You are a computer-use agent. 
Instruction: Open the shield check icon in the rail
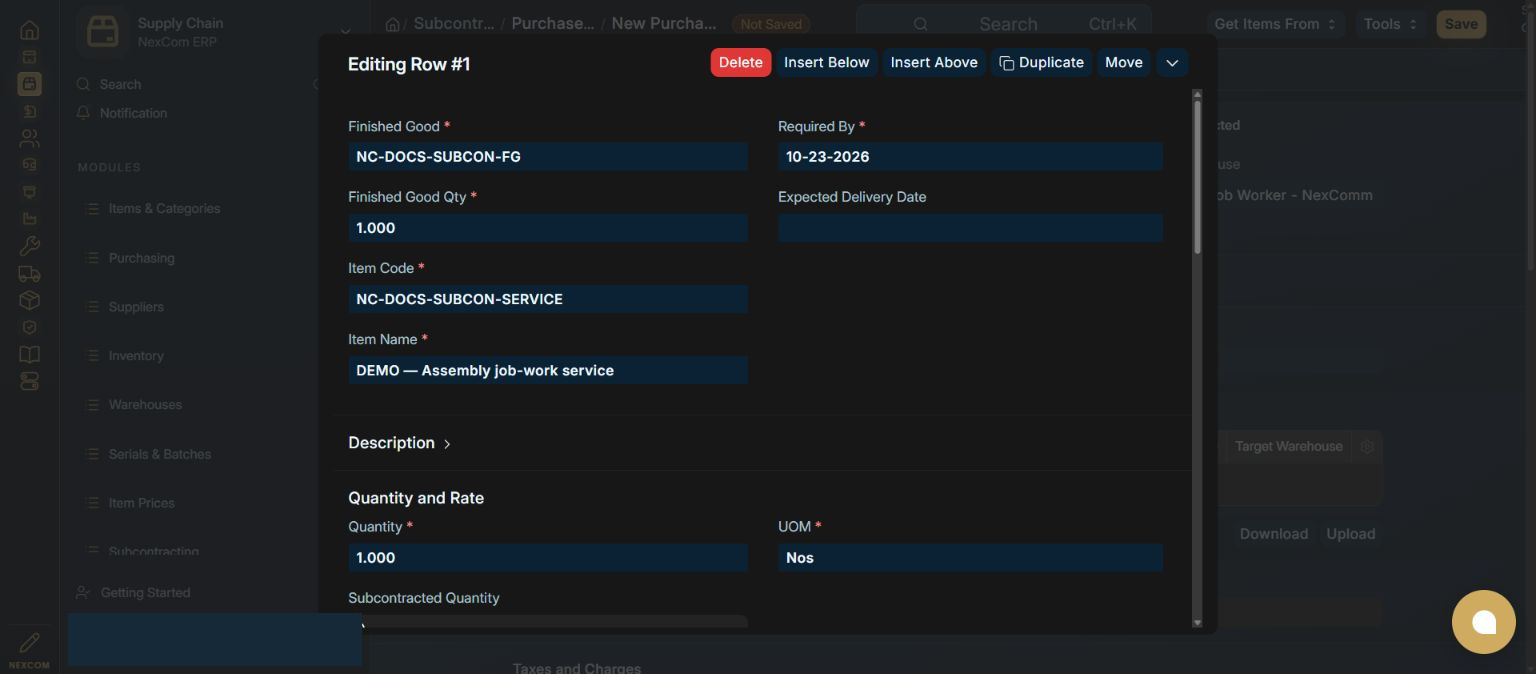click(29, 327)
